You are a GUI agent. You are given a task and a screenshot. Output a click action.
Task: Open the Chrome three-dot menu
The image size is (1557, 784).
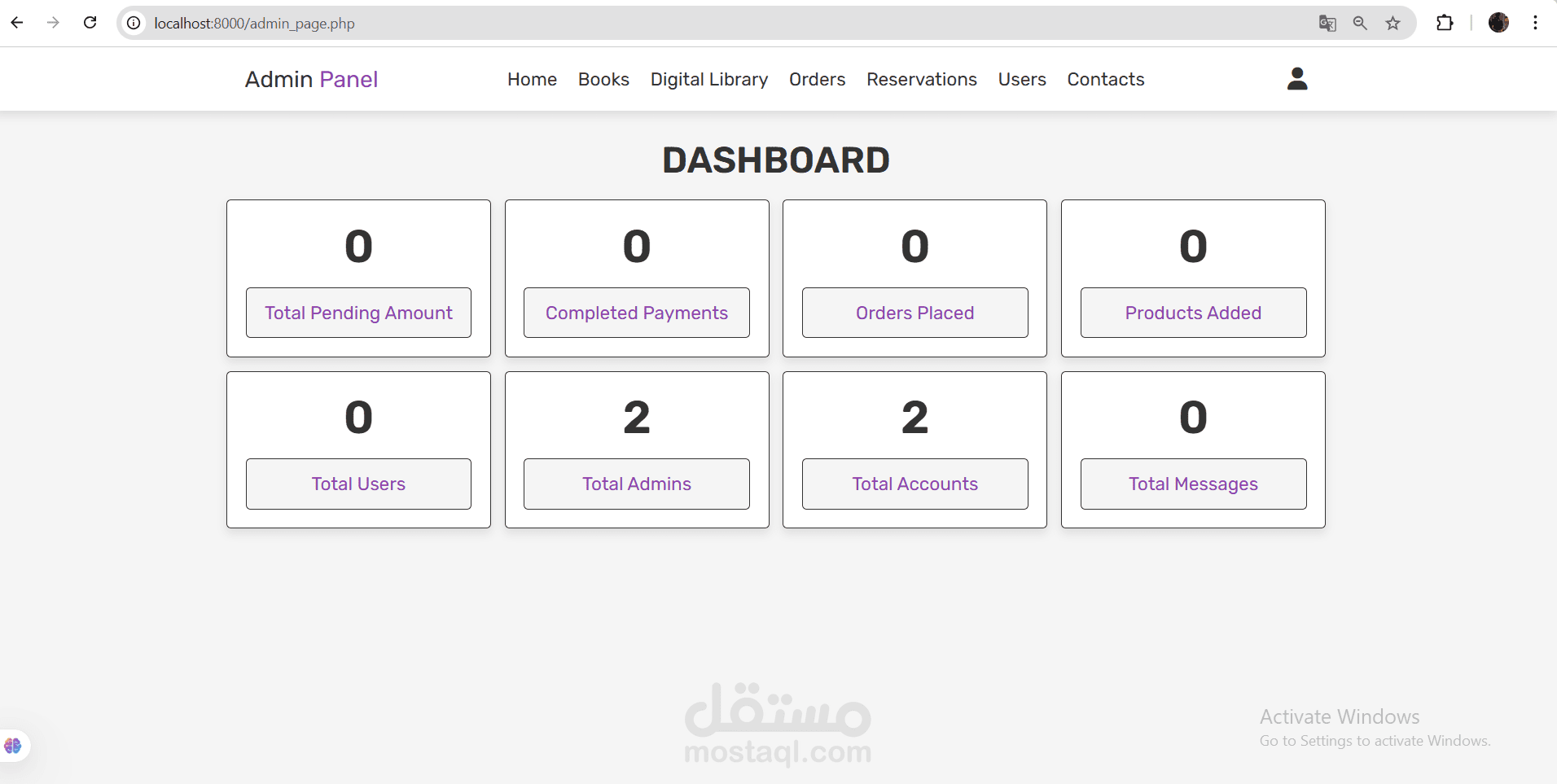tap(1537, 23)
